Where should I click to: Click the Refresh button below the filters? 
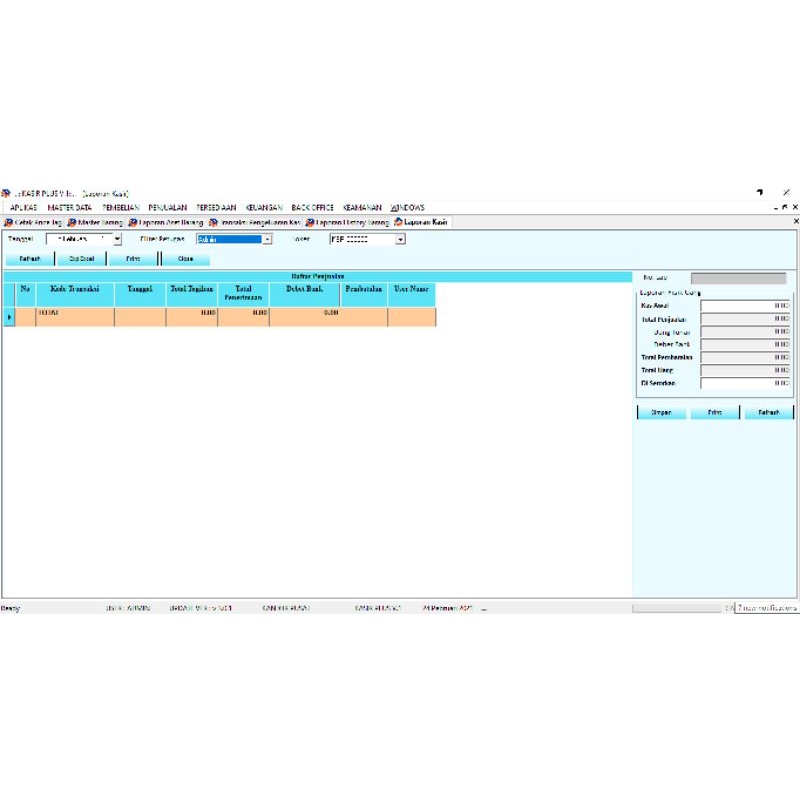click(29, 258)
